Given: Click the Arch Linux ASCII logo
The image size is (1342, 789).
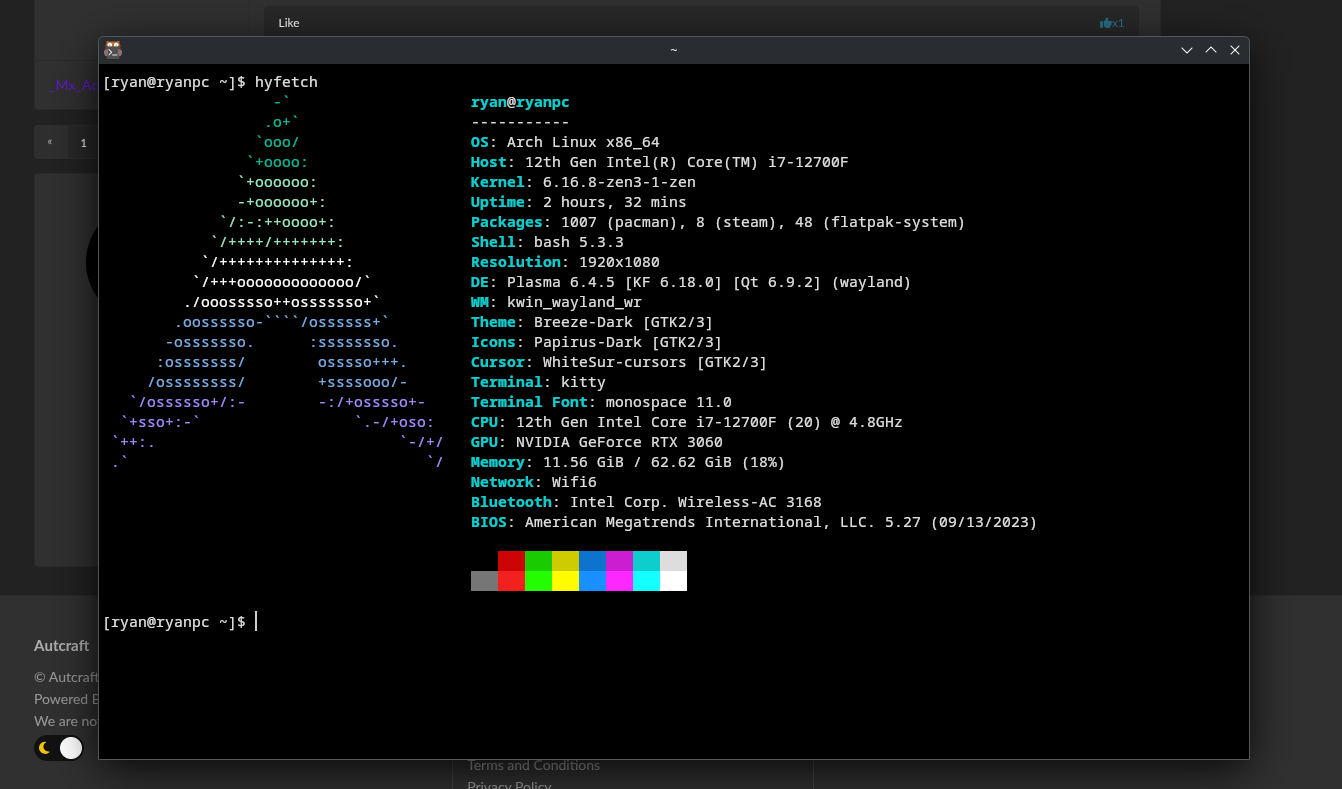Looking at the screenshot, I should 277,280.
